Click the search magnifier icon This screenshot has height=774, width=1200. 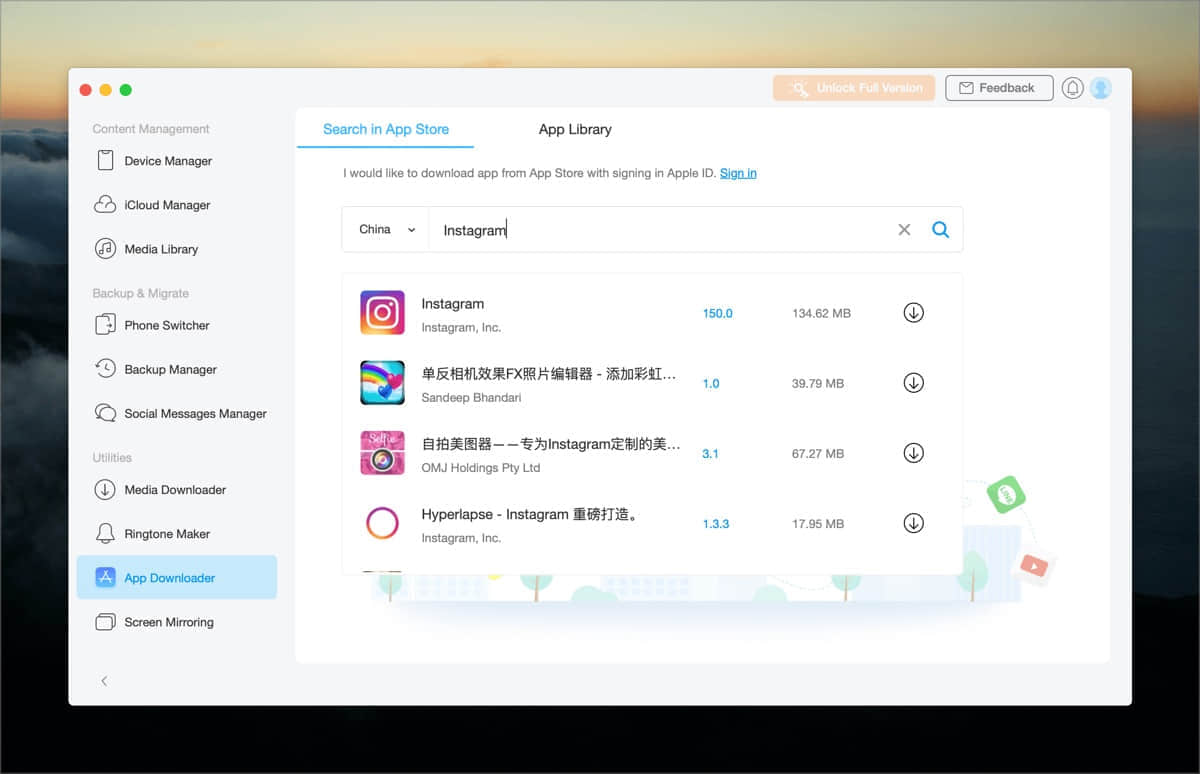tap(940, 229)
